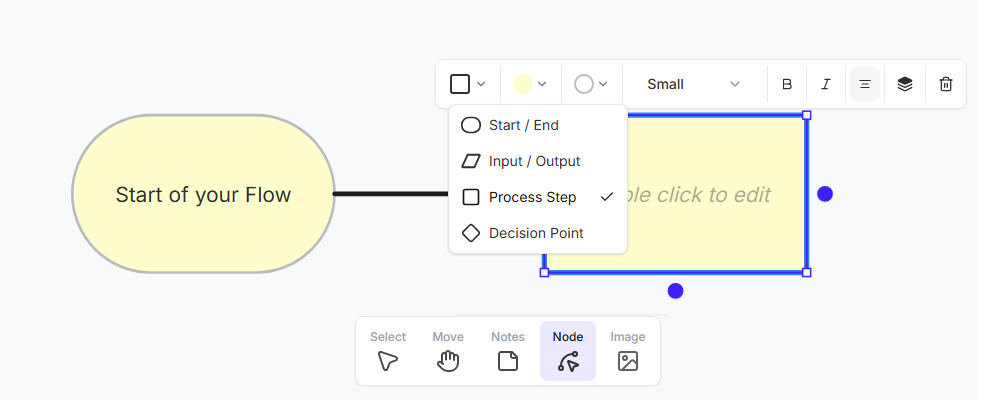This screenshot has width=1000, height=406.
Task: Delete node with trash icon
Action: (x=946, y=84)
